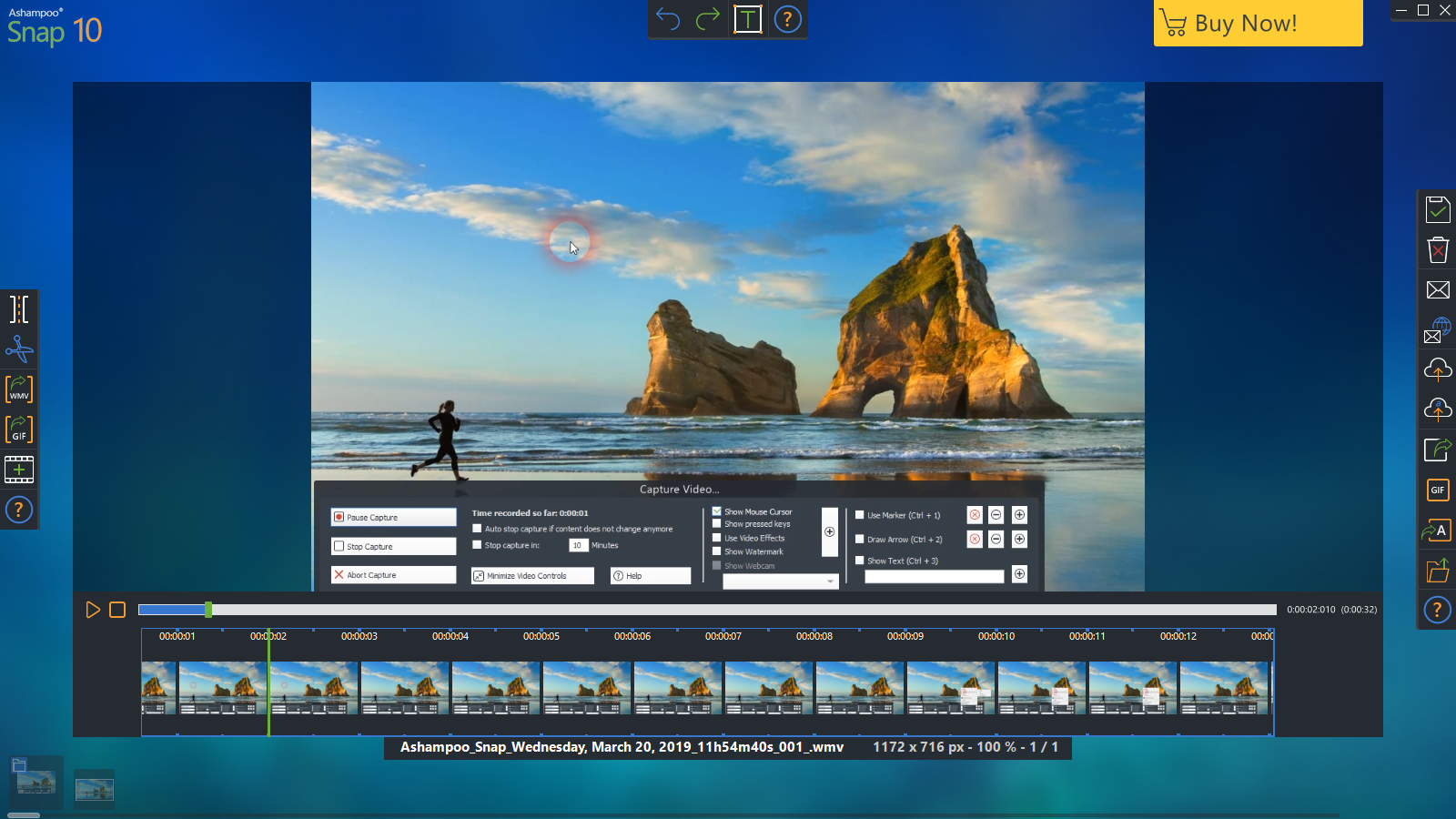1456x819 pixels.
Task: Check the Show Watermark option
Action: click(717, 551)
